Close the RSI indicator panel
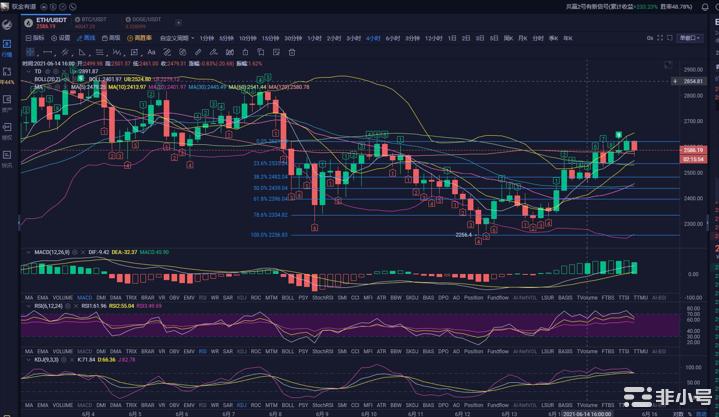 click(x=76, y=306)
